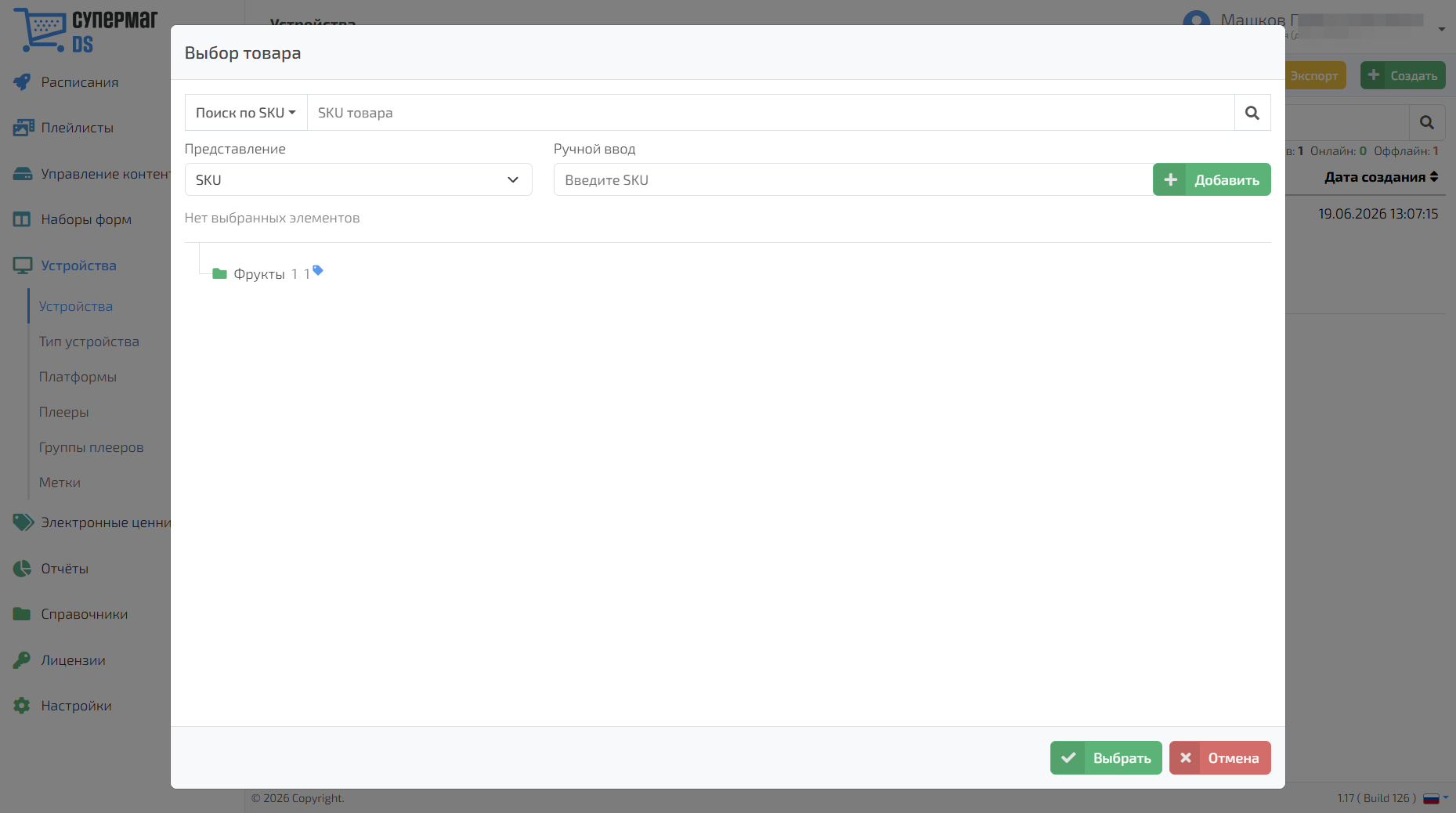Click into the SKU товара search field

(x=771, y=113)
